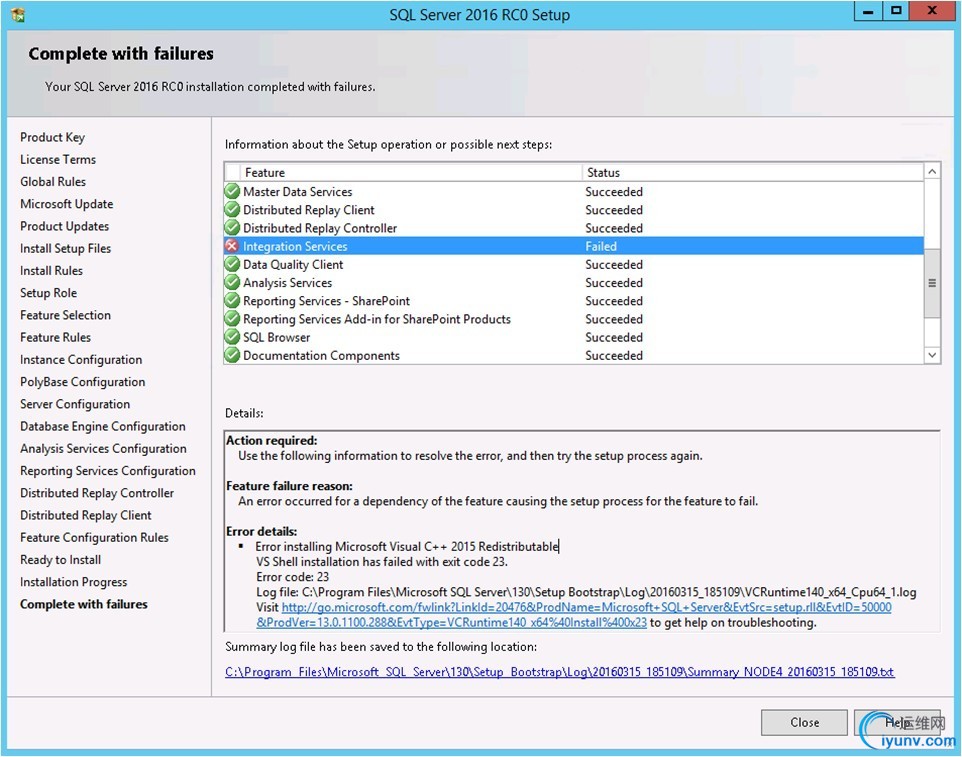
Task: Click the Failed status cell
Action: (601, 246)
